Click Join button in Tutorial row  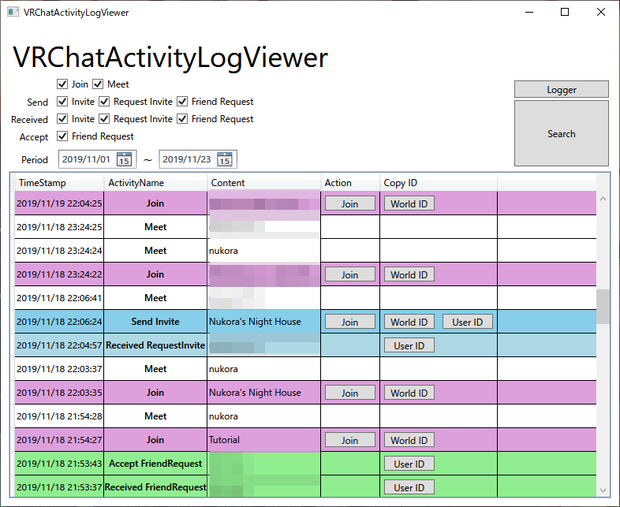coord(350,440)
